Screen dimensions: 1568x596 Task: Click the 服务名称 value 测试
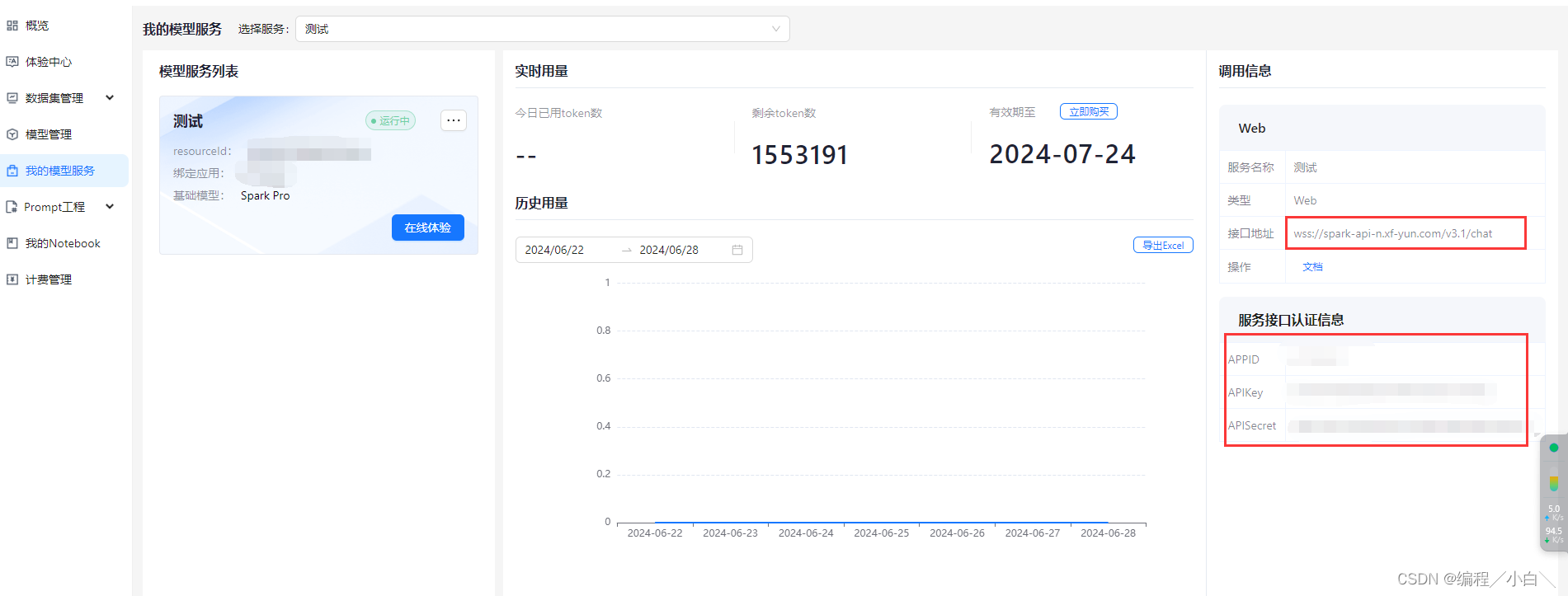1305,167
